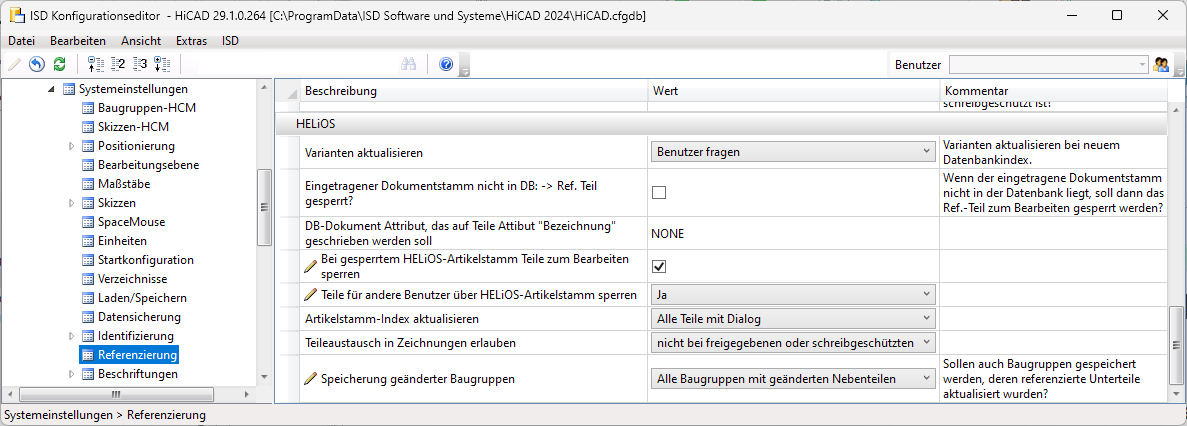Click the table icon of Bearbeitungsebene
Image resolution: width=1187 pixels, height=426 pixels.
87,165
